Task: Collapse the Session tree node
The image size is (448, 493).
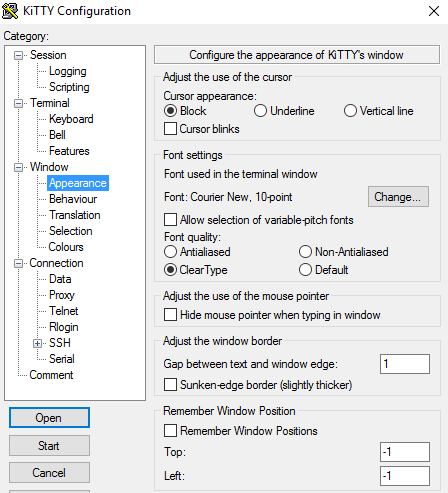Action: point(19,55)
